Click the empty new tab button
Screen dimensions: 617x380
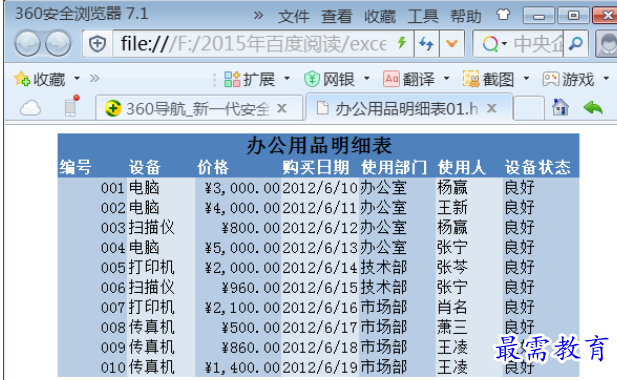529,108
